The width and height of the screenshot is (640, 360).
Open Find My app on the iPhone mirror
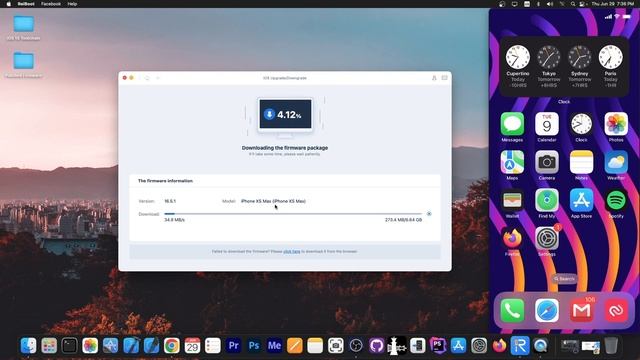pyautogui.click(x=547, y=200)
